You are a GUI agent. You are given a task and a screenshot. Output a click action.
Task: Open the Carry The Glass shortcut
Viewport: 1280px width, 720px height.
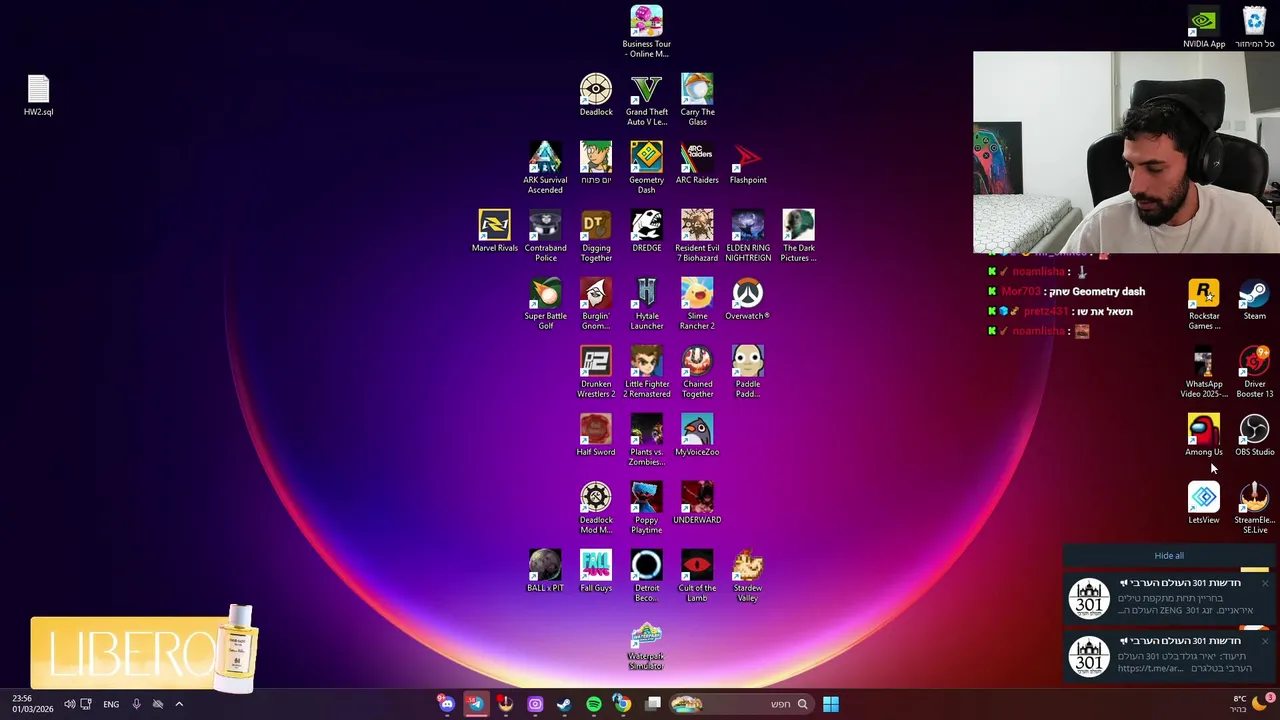697,99
